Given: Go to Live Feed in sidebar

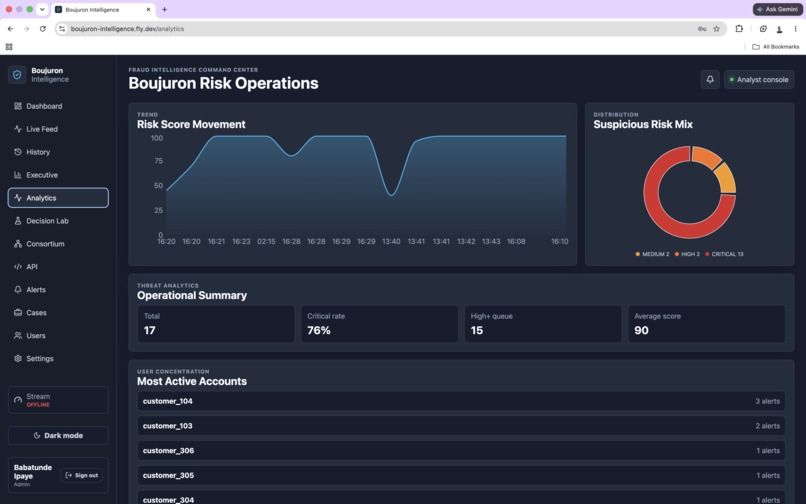Looking at the screenshot, I should tap(58, 129).
